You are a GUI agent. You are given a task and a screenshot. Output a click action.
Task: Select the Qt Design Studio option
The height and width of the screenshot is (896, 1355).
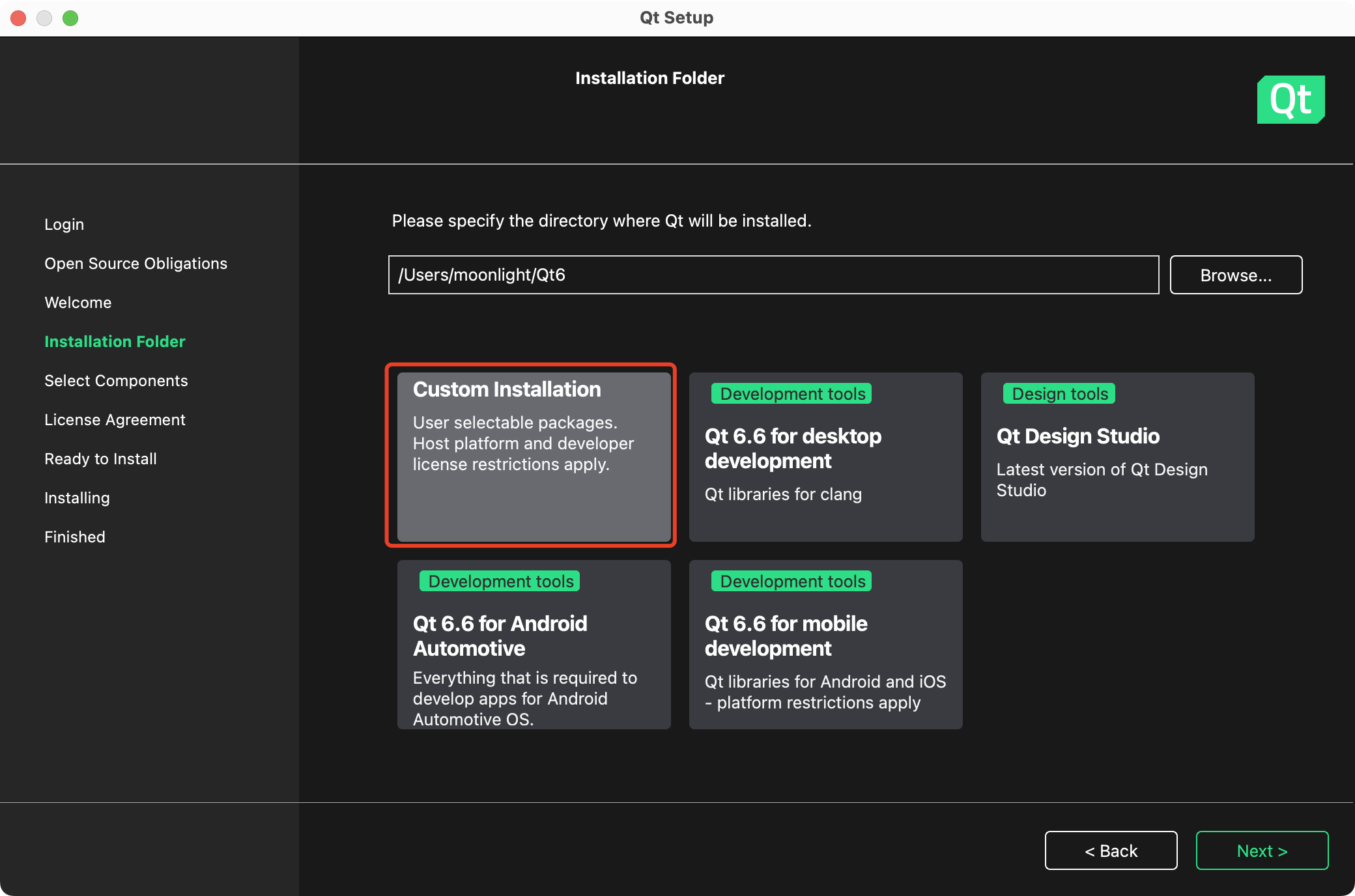click(x=1117, y=457)
